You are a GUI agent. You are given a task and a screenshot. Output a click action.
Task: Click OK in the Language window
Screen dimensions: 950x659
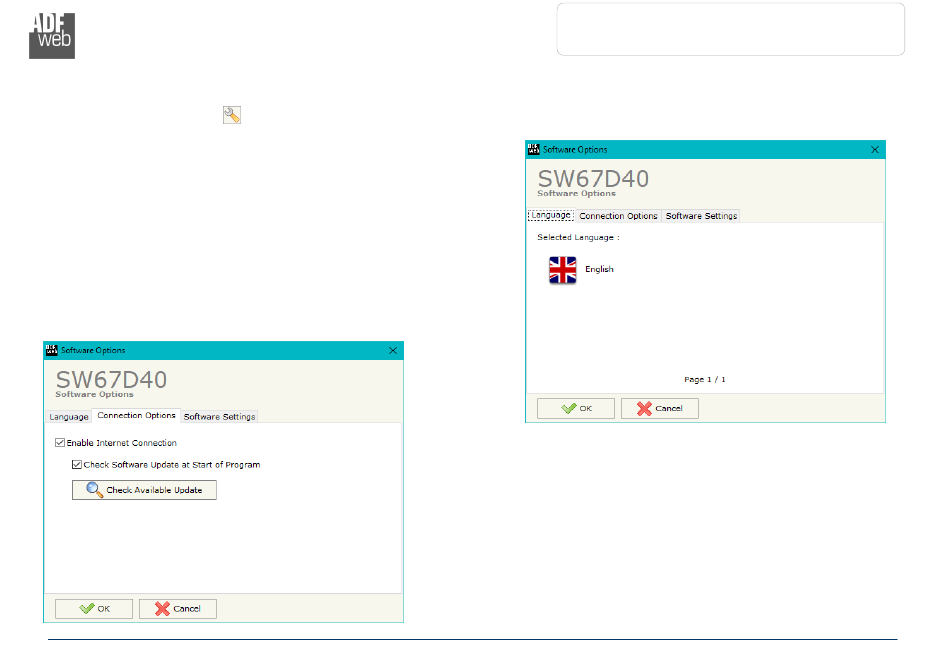coord(576,408)
